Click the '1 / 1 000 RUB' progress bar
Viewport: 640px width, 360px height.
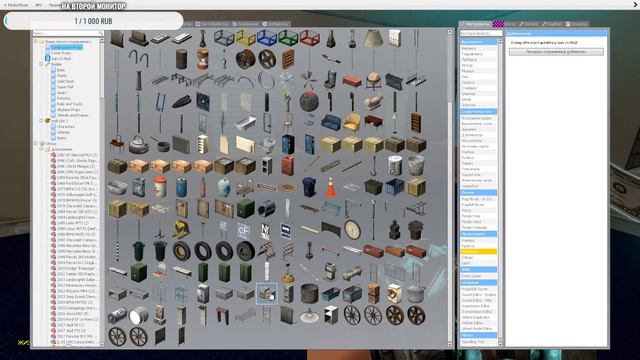tap(93, 21)
